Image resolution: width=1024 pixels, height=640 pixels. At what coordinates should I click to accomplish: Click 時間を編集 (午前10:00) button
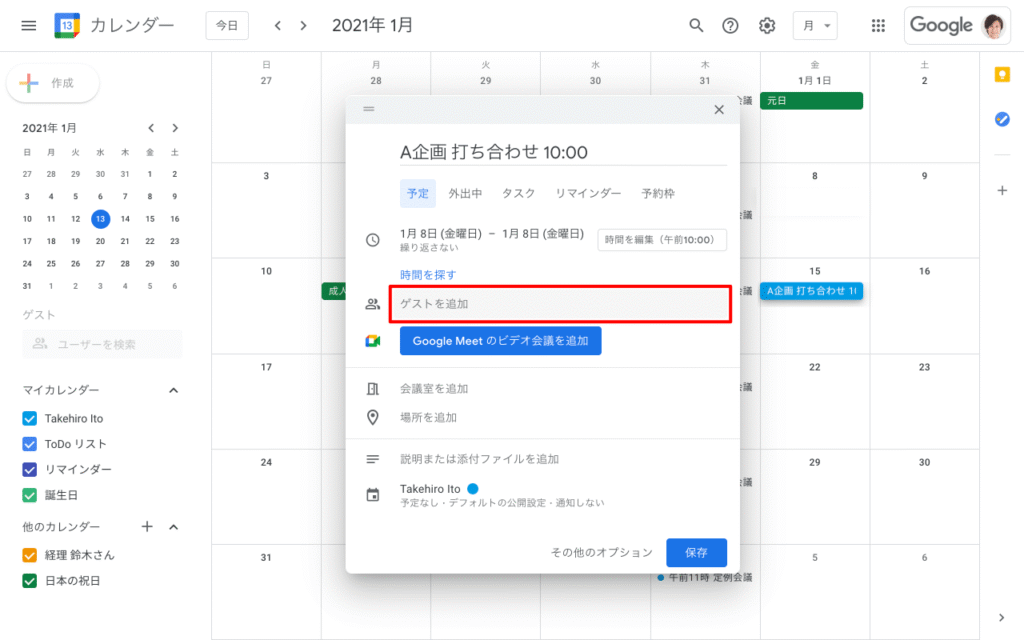click(x=662, y=240)
